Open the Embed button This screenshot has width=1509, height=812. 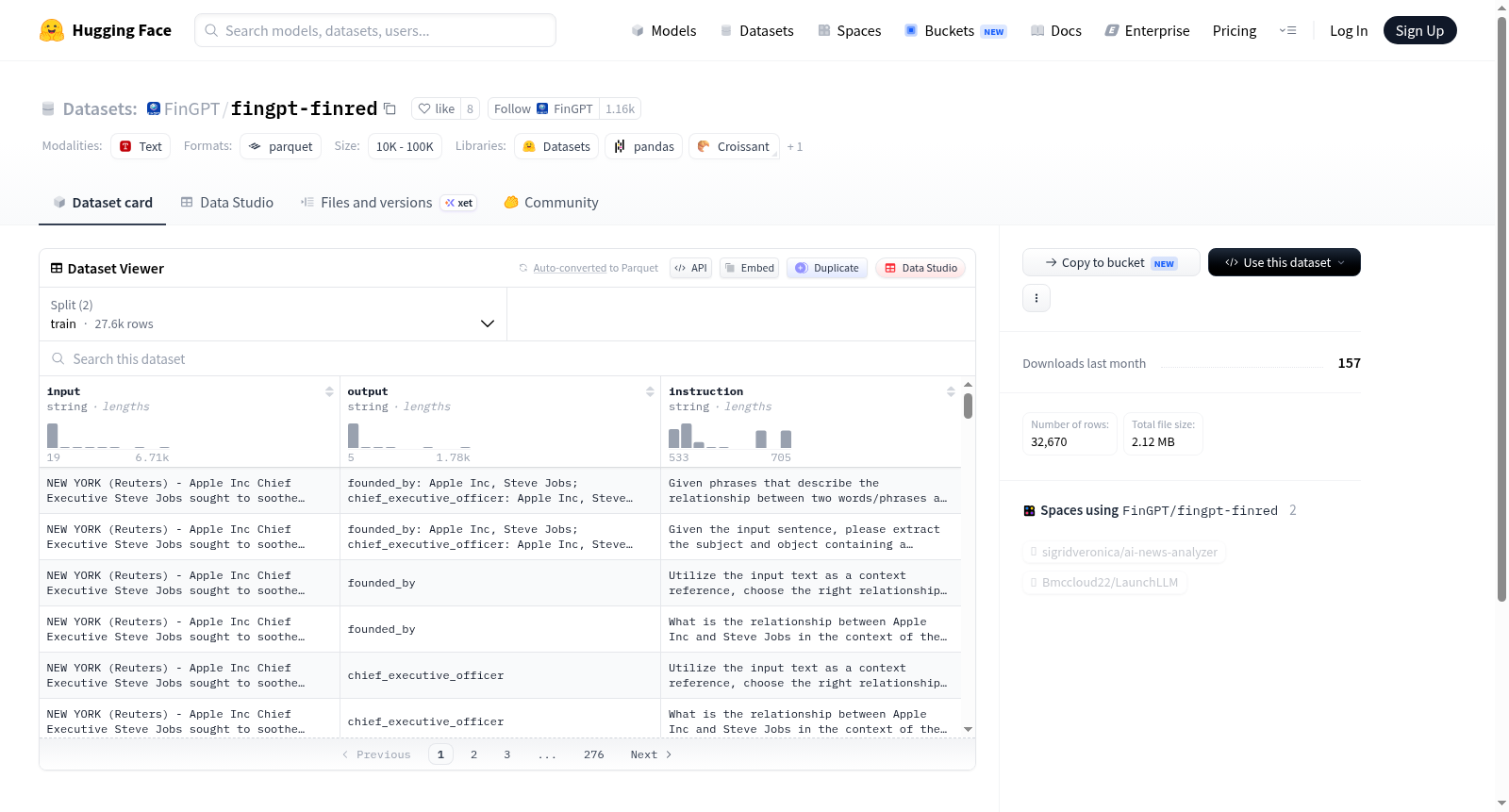pyautogui.click(x=750, y=268)
